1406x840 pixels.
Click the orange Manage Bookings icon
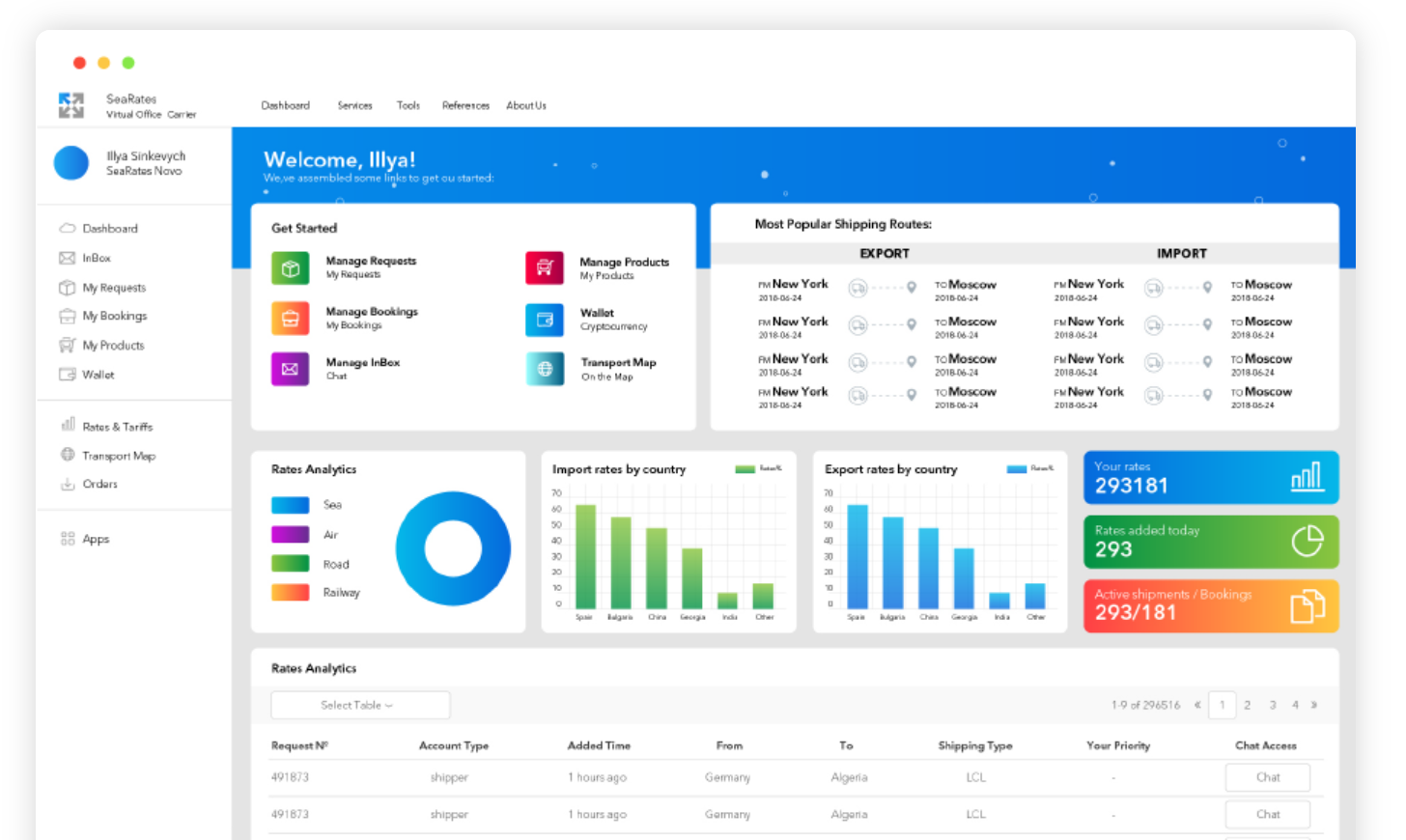pyautogui.click(x=291, y=319)
